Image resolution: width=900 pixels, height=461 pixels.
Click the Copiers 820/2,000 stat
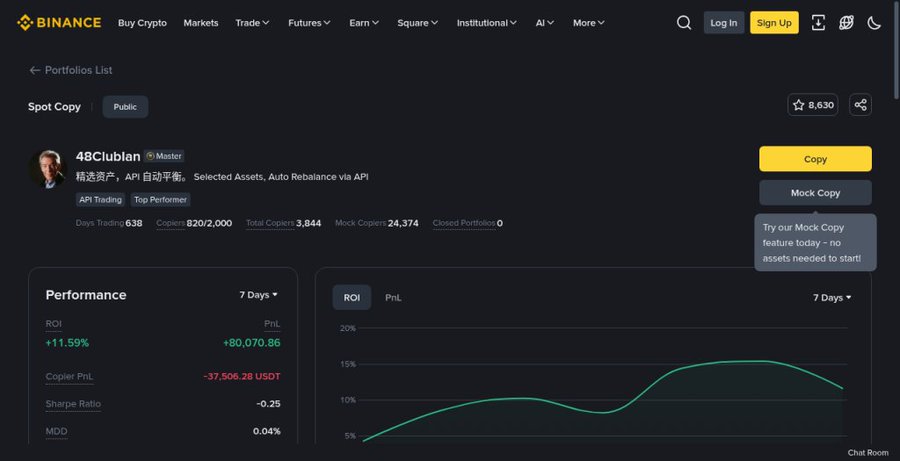coord(194,223)
